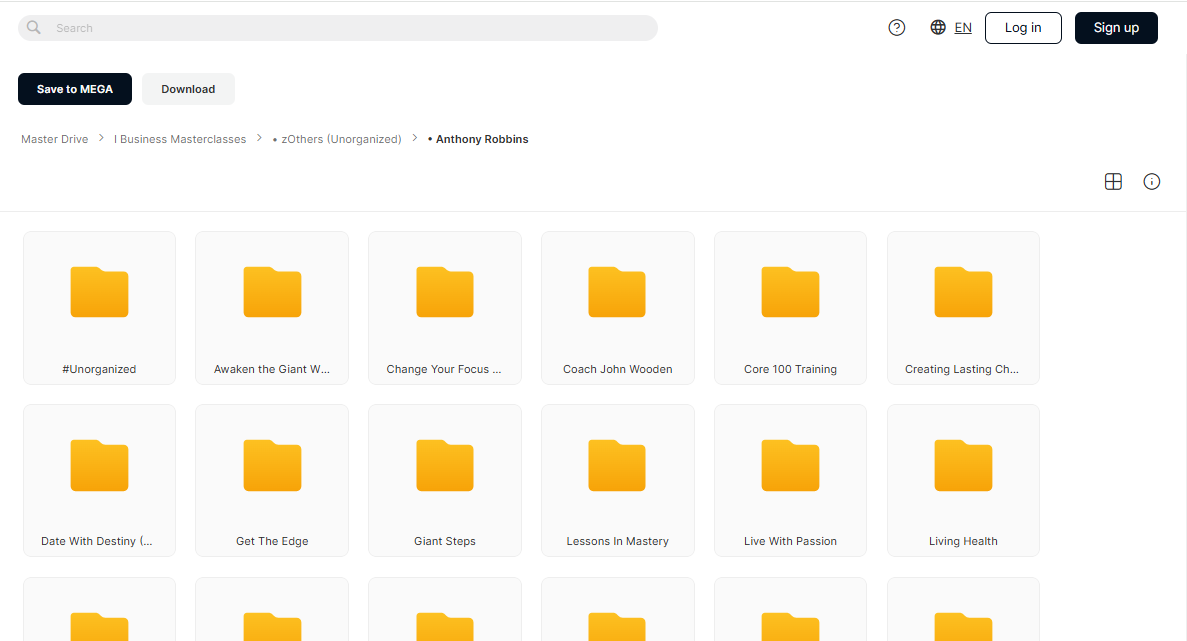Screen dimensions: 1187x641
Task: Open the Get The Edge folder icon
Action: click(272, 465)
